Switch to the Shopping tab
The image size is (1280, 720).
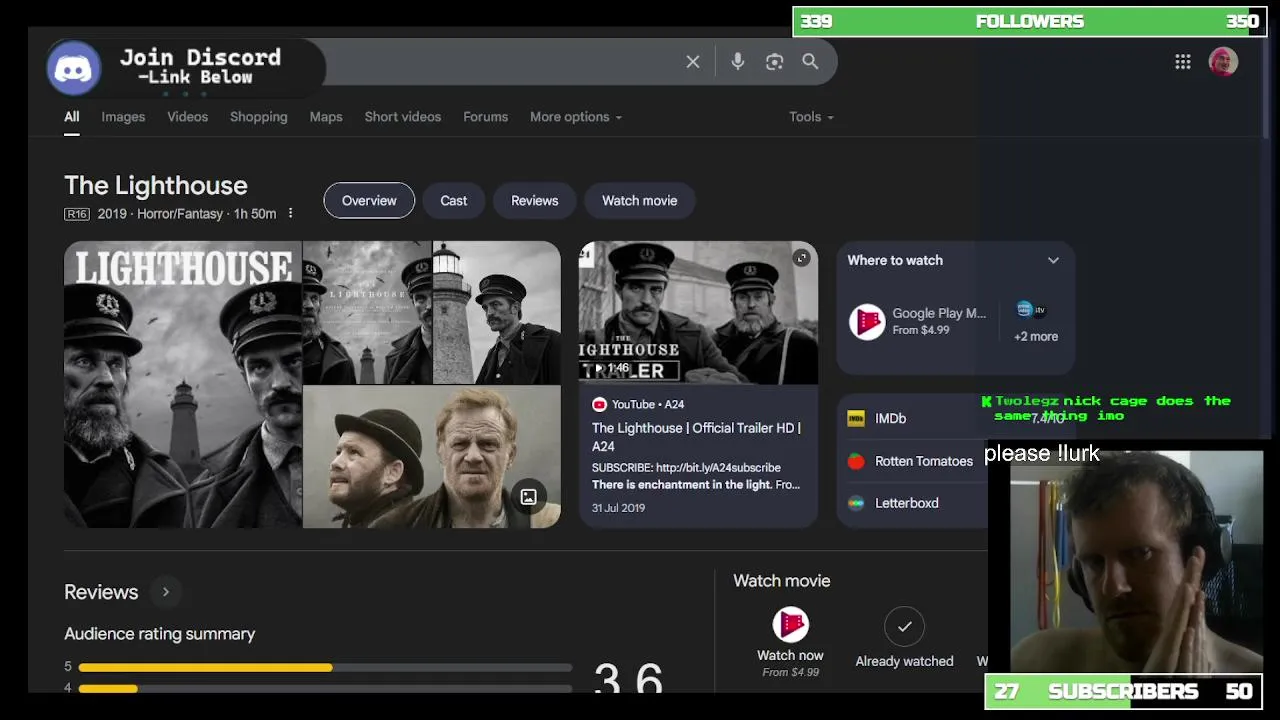point(259,117)
